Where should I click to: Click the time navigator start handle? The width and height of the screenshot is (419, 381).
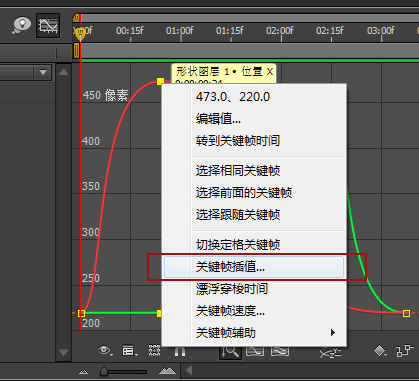coord(76,18)
